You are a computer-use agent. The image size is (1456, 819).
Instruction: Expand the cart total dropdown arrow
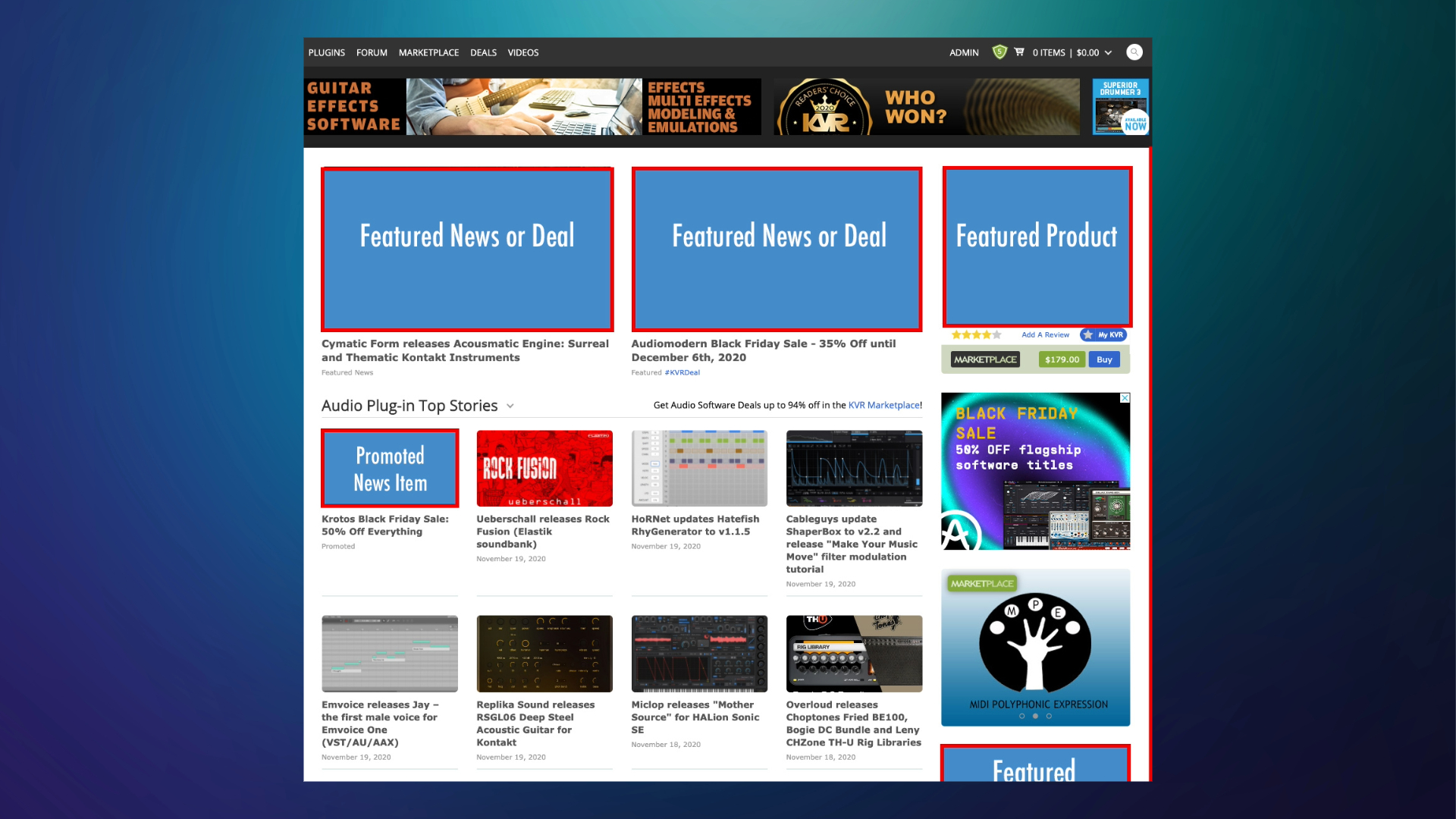tap(1109, 52)
